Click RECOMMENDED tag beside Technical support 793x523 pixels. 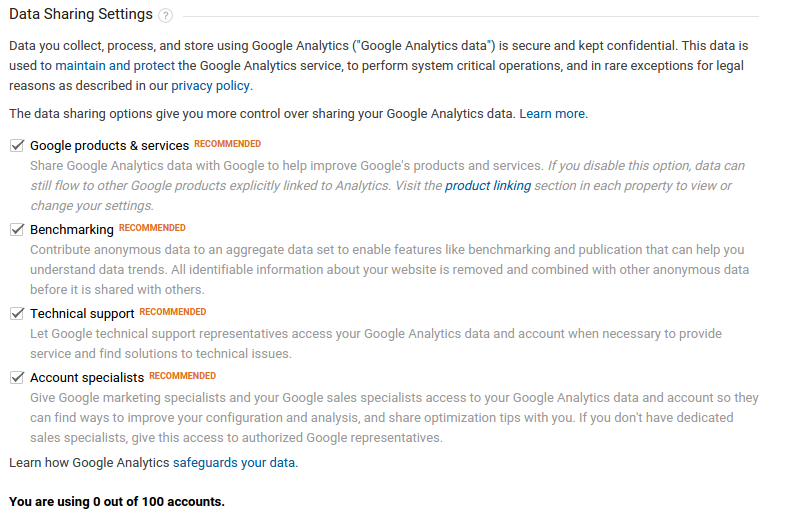173,312
